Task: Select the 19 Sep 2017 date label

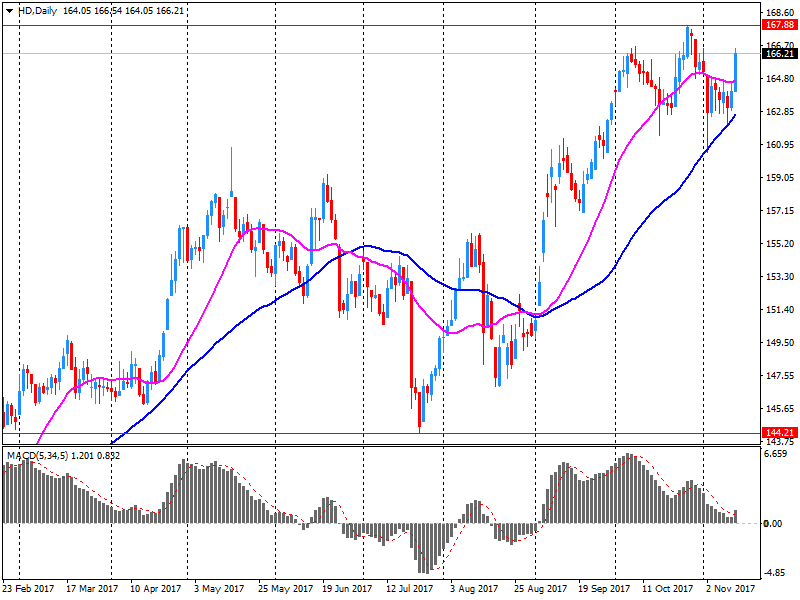Action: 605,588
